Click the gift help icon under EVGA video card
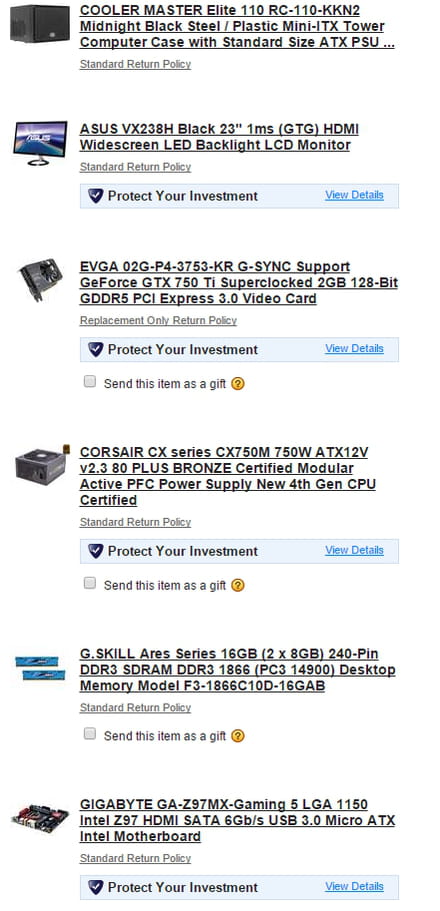This screenshot has width=440, height=911. [x=238, y=384]
